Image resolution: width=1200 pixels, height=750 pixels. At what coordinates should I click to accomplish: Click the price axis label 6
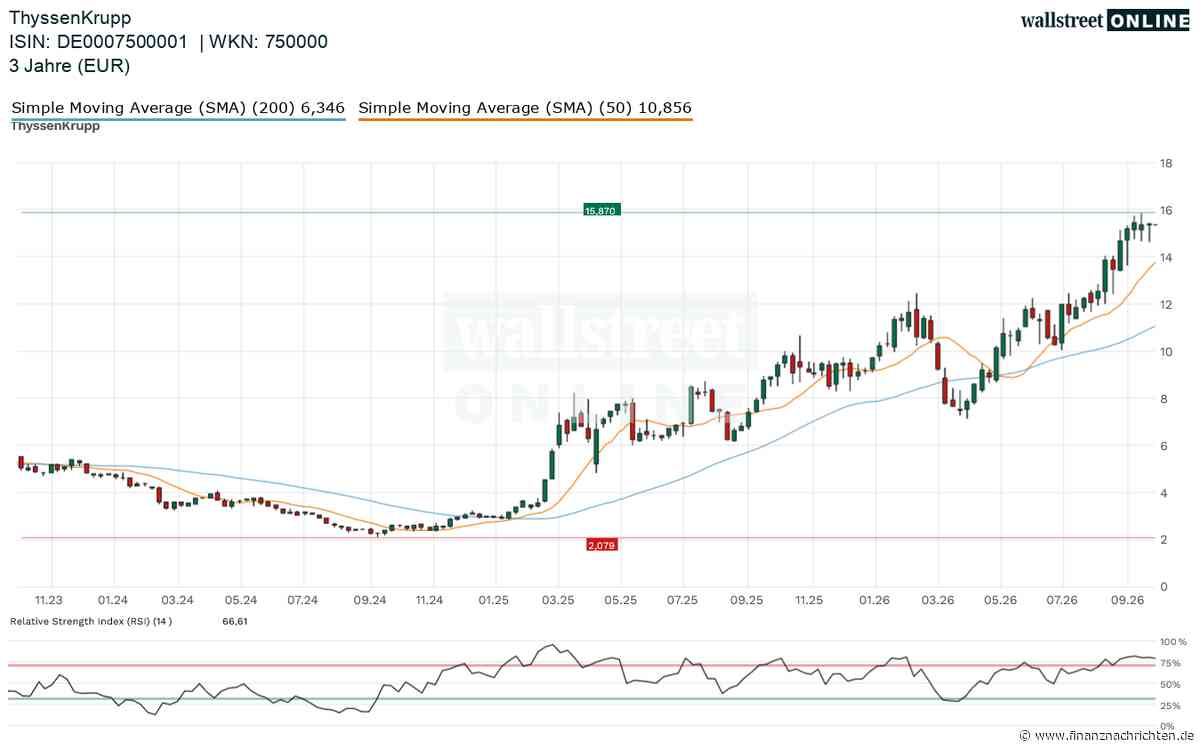1163,445
